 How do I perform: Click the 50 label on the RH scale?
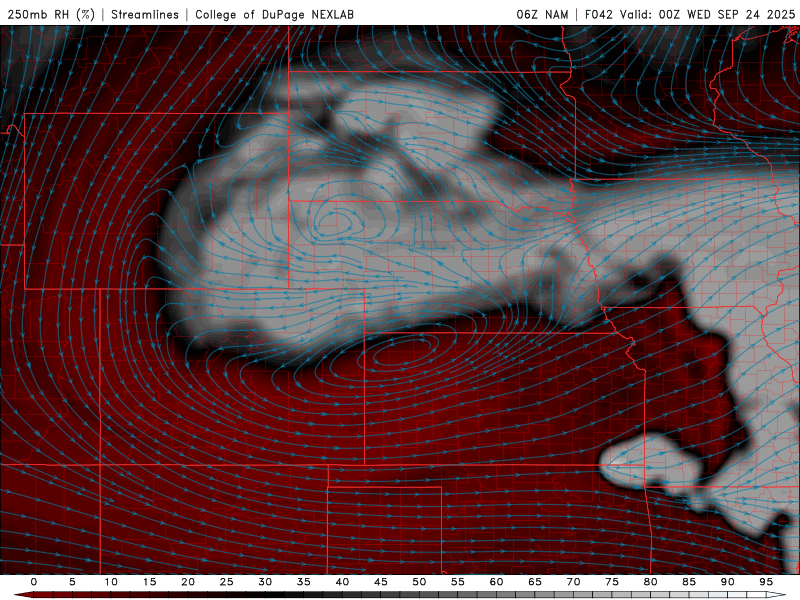tap(419, 582)
